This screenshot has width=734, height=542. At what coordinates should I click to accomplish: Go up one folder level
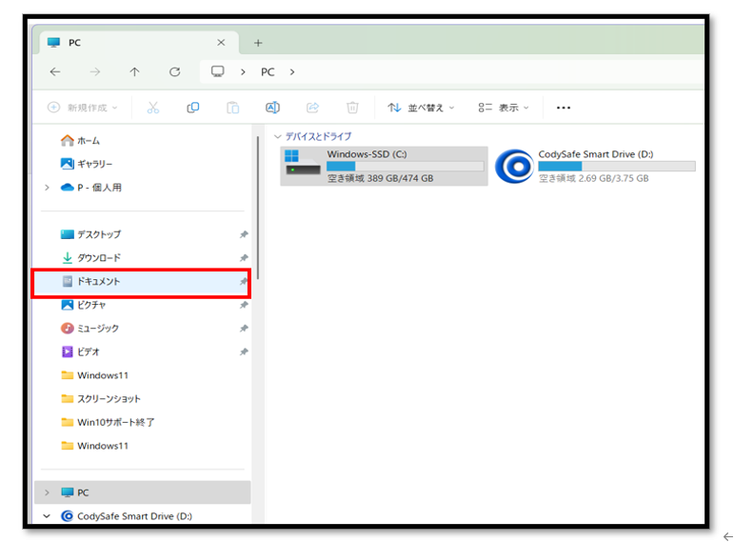134,72
